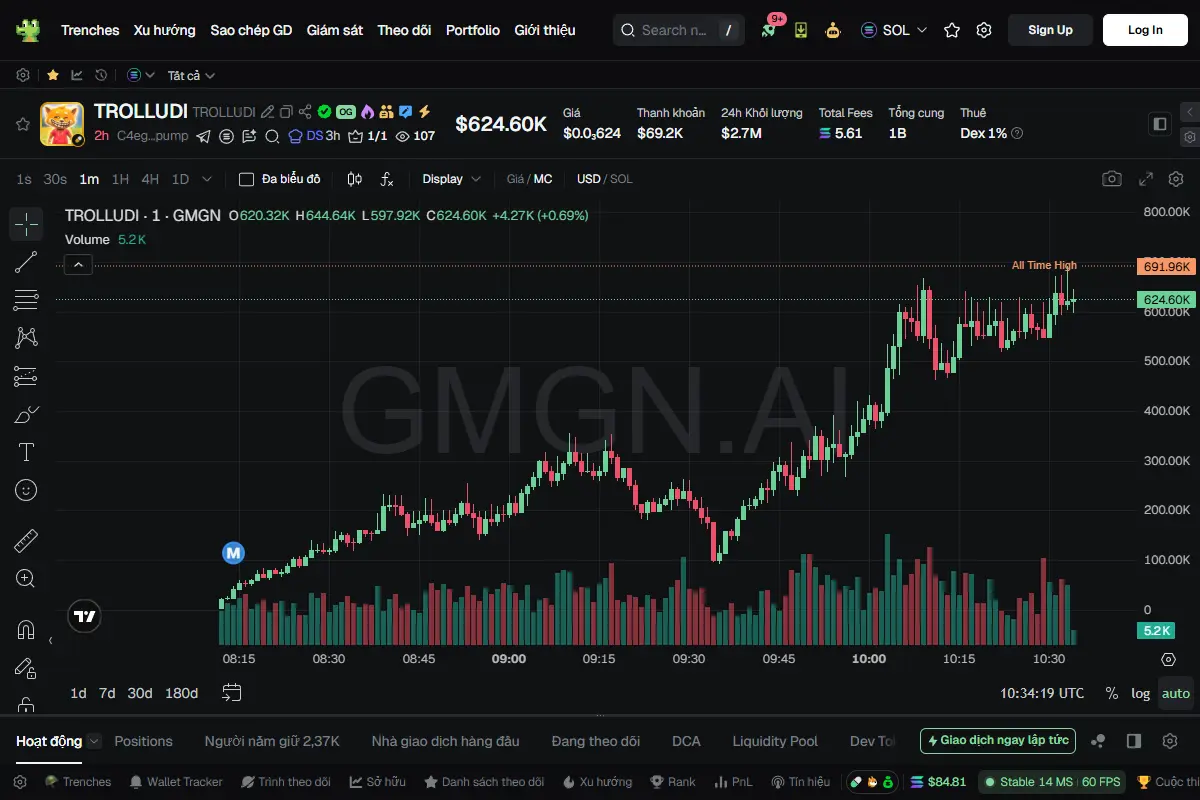
Task: Toggle magnet mode in drawing toolbar
Action: (26, 630)
